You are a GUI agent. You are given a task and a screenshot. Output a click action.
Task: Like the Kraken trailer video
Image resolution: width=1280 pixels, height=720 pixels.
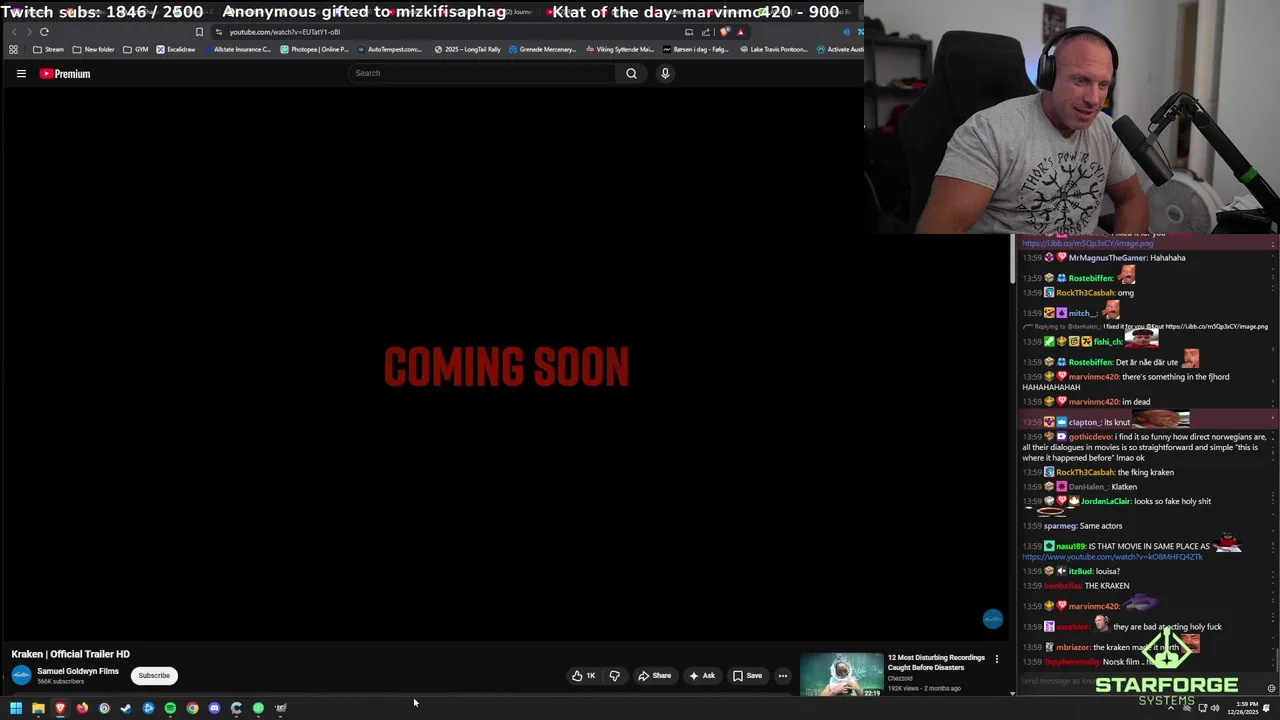[584, 676]
